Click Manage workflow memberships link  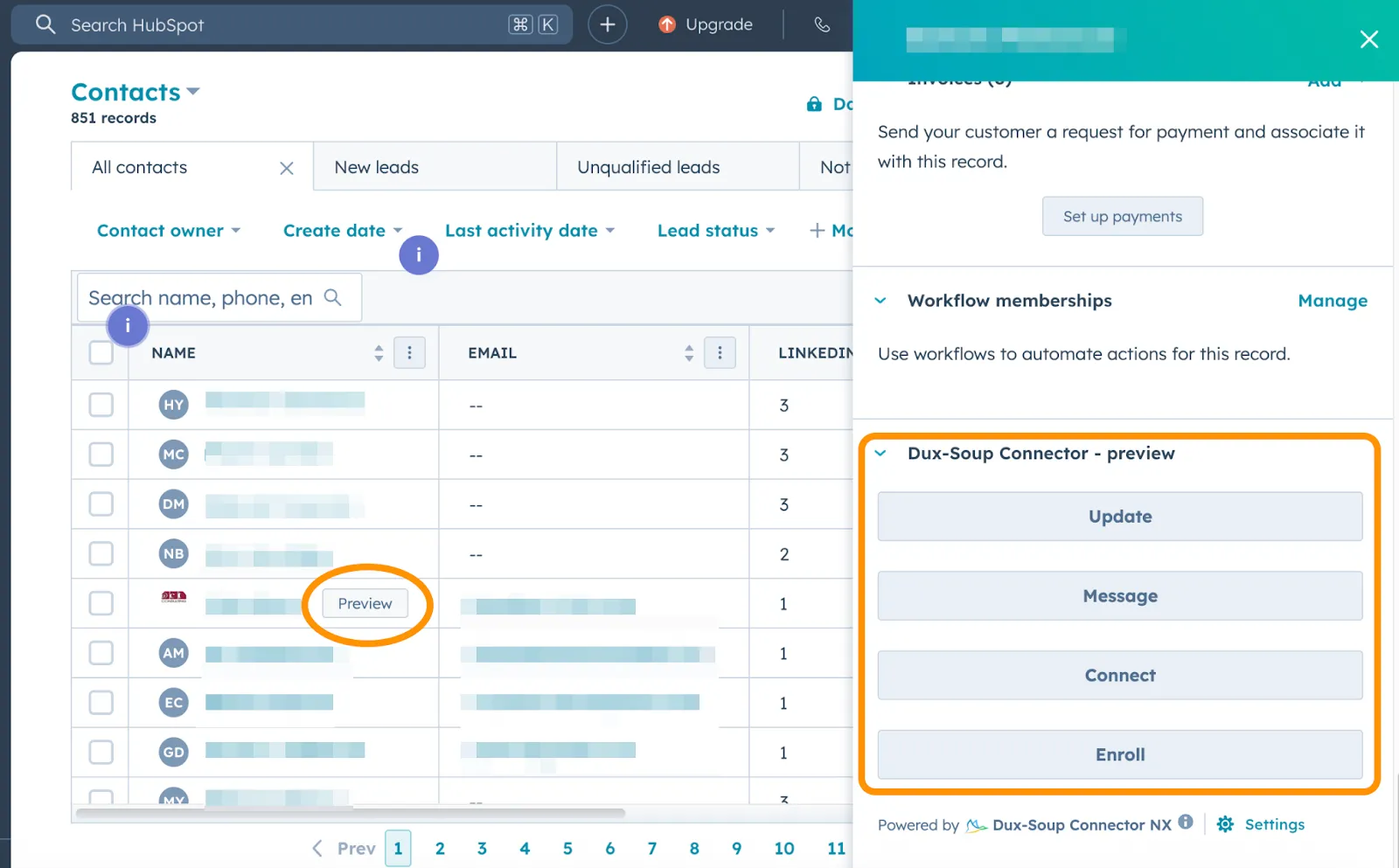click(1333, 301)
